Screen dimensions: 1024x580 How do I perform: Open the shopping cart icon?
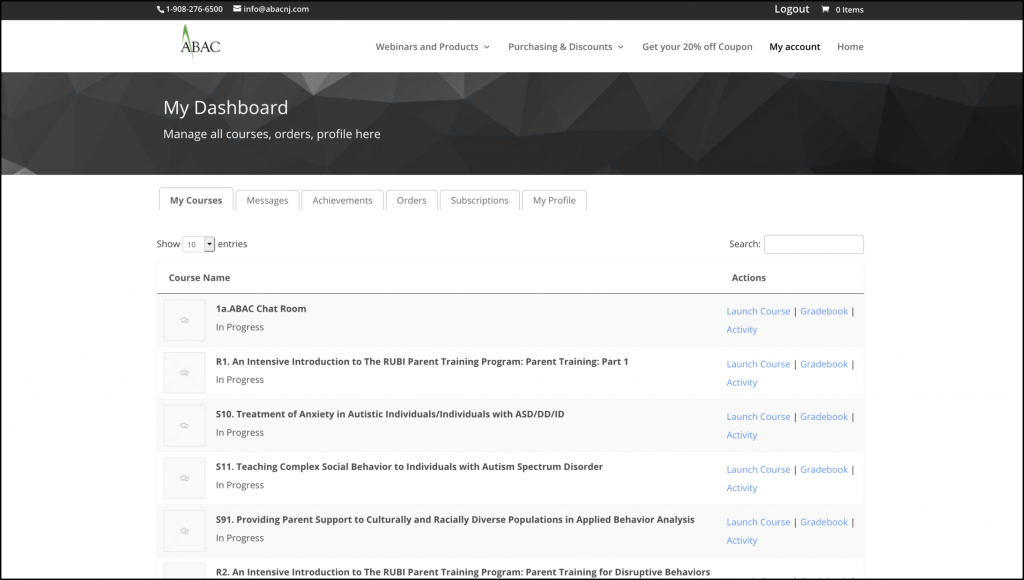(x=825, y=10)
